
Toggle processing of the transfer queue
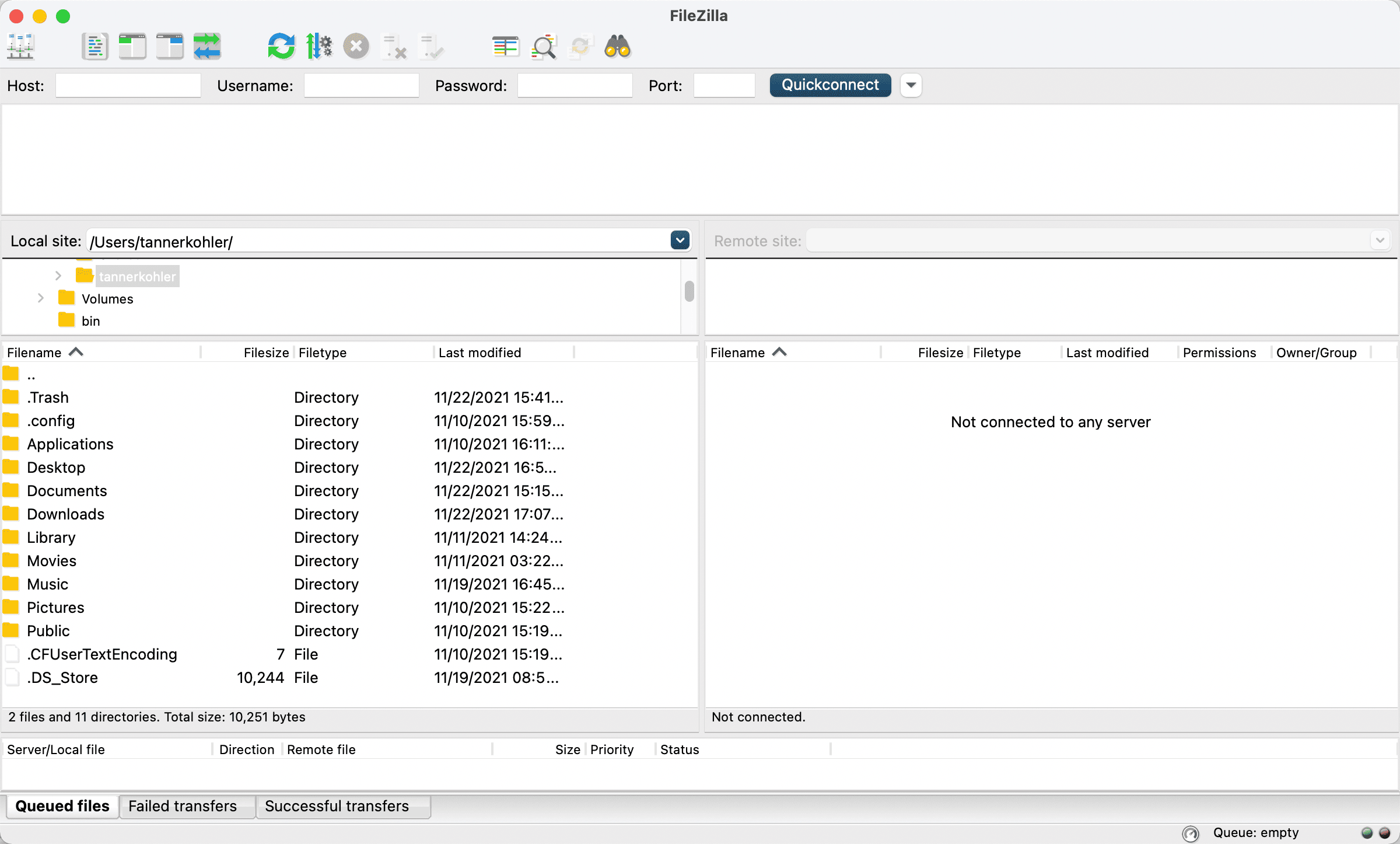[319, 47]
